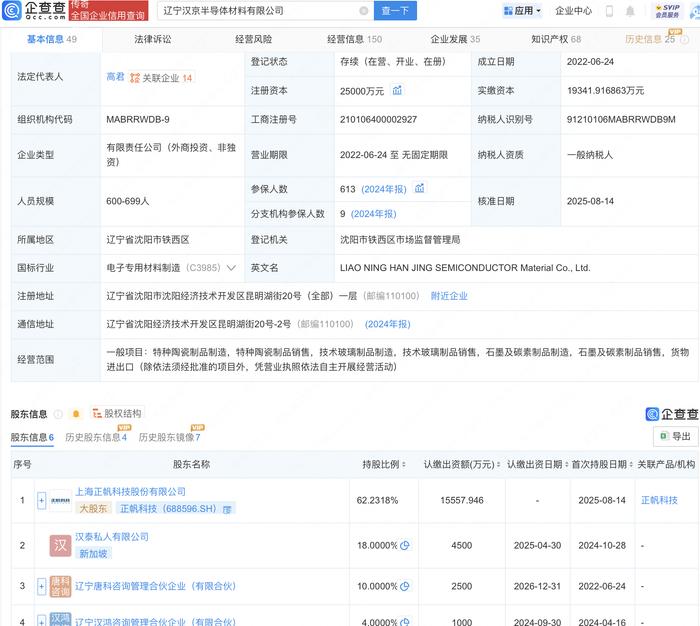This screenshot has height=626, width=700.
Task: Click the Qichacha logo in header
Action: pyautogui.click(x=34, y=11)
